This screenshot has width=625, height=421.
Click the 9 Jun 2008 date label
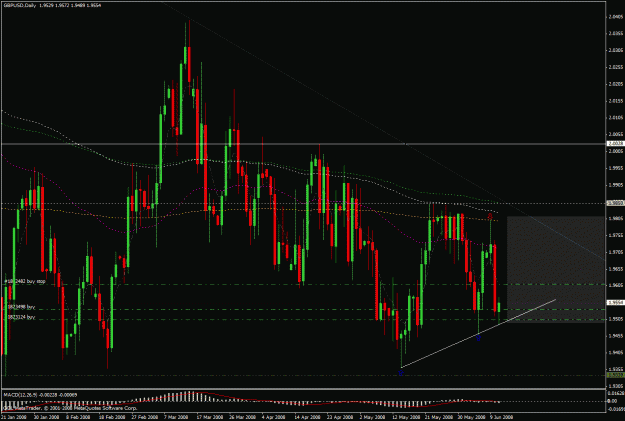pyautogui.click(x=501, y=417)
